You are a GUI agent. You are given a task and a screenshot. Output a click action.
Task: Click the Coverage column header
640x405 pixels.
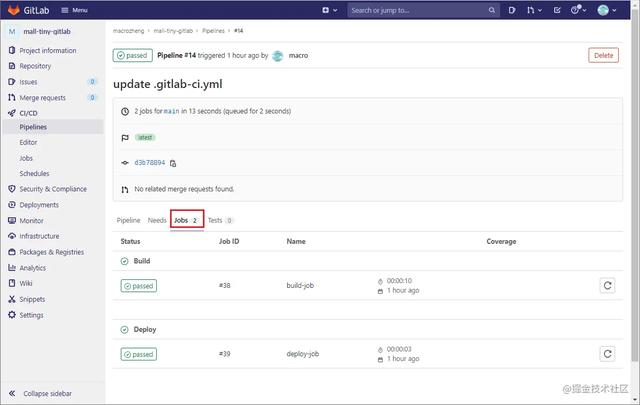501,241
